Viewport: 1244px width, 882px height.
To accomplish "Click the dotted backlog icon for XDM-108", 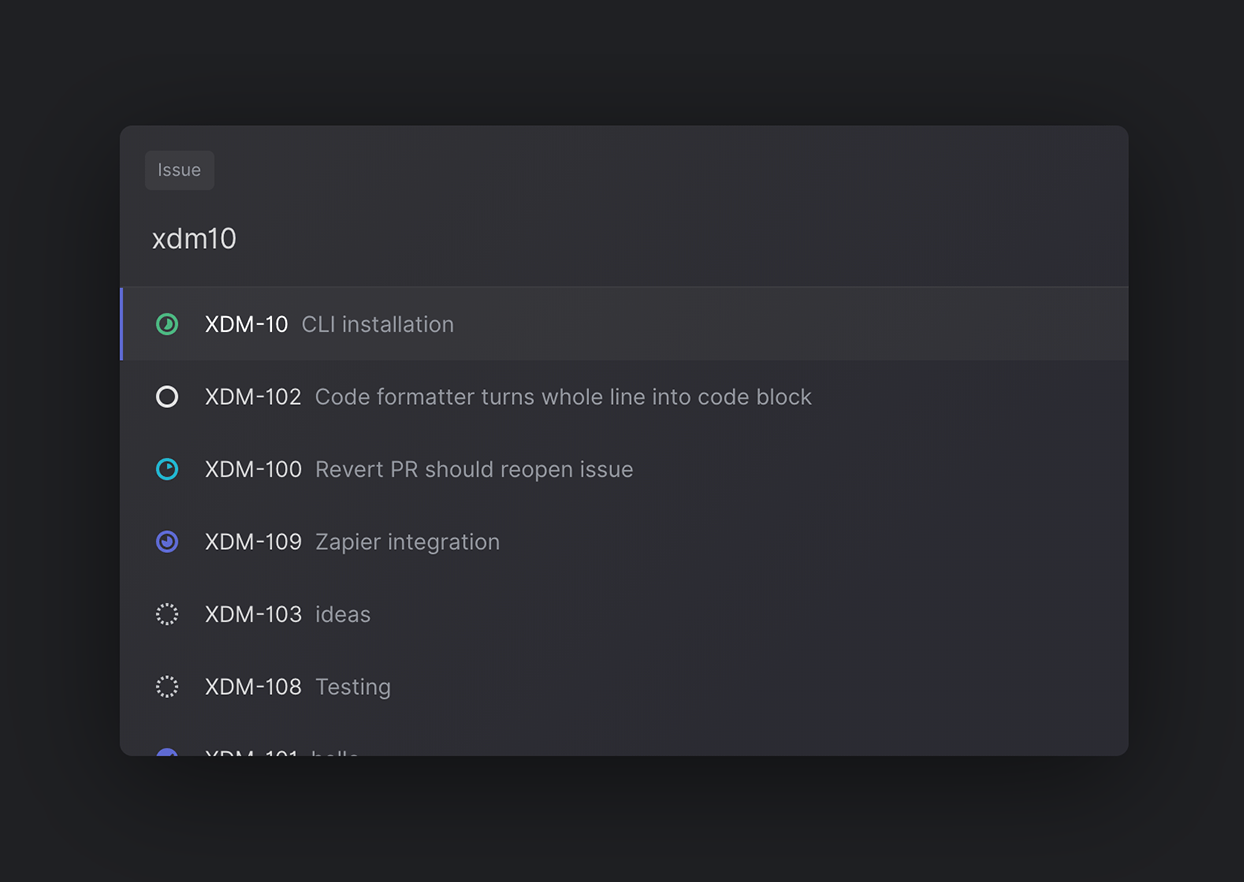I will tap(167, 687).
